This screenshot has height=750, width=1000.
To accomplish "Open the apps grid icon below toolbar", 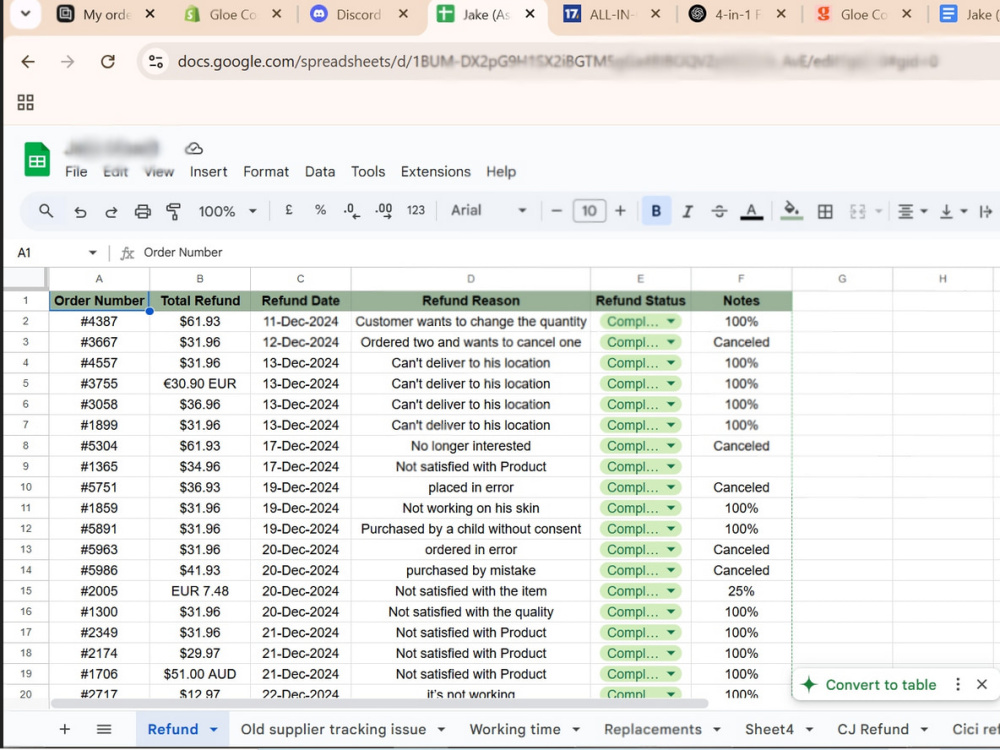I will 26,102.
